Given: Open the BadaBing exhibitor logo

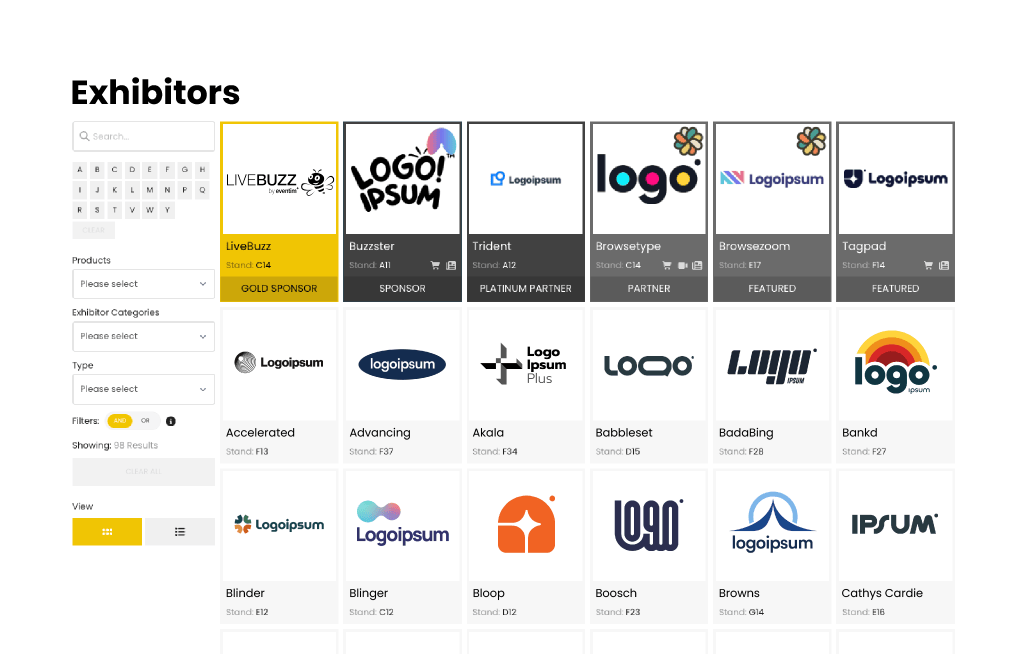Looking at the screenshot, I should (x=772, y=365).
